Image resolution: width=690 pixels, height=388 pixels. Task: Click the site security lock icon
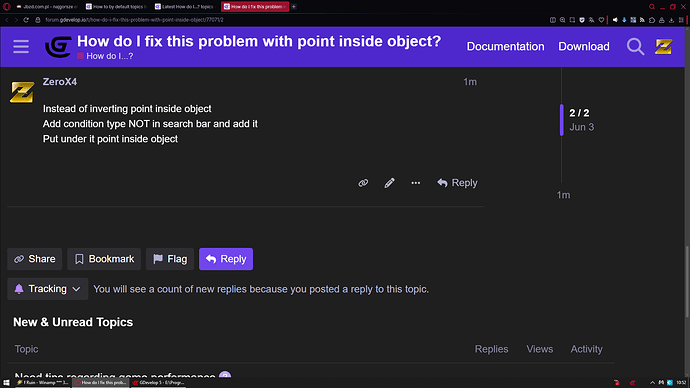pos(38,20)
